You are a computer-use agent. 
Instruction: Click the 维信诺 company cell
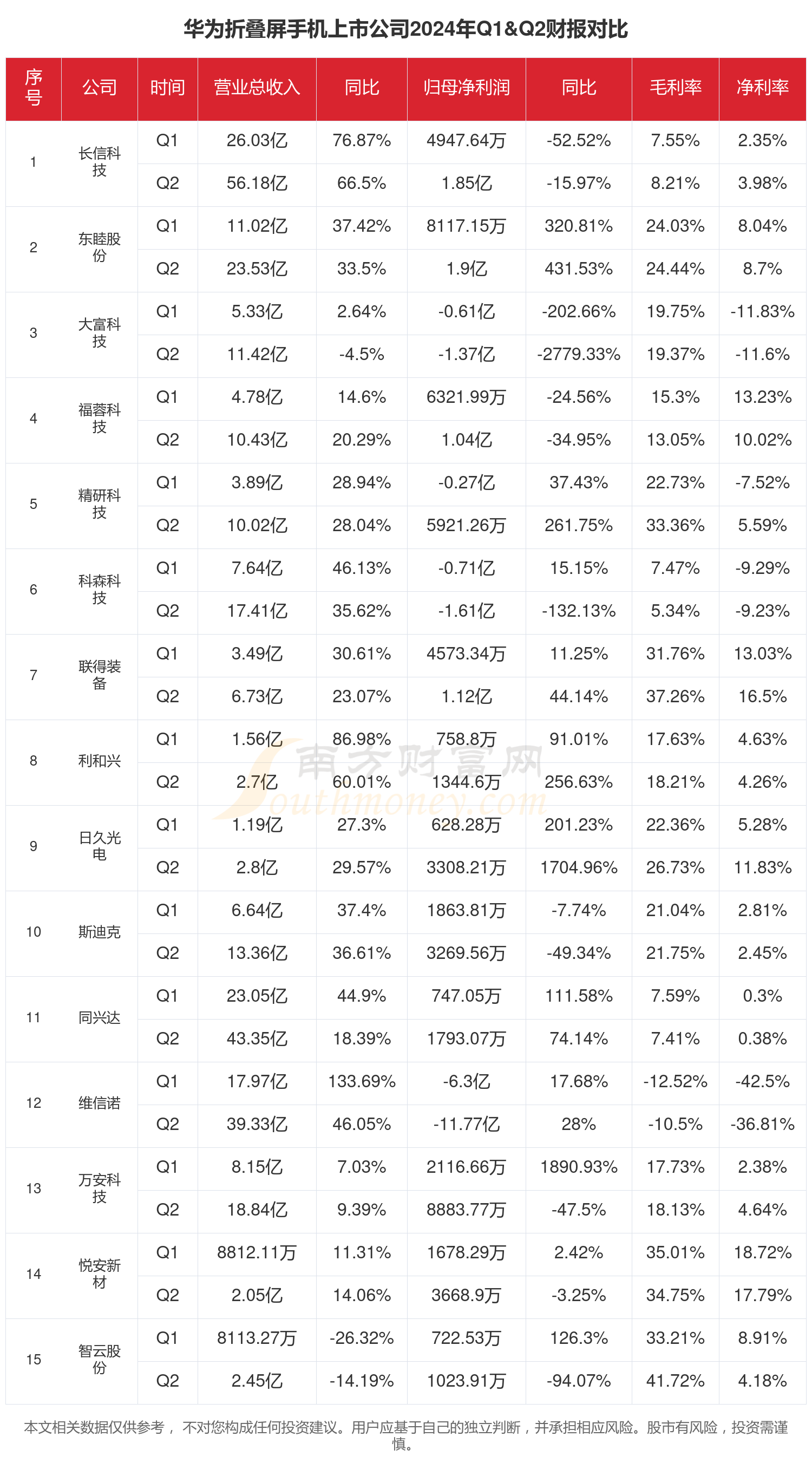(x=99, y=1103)
